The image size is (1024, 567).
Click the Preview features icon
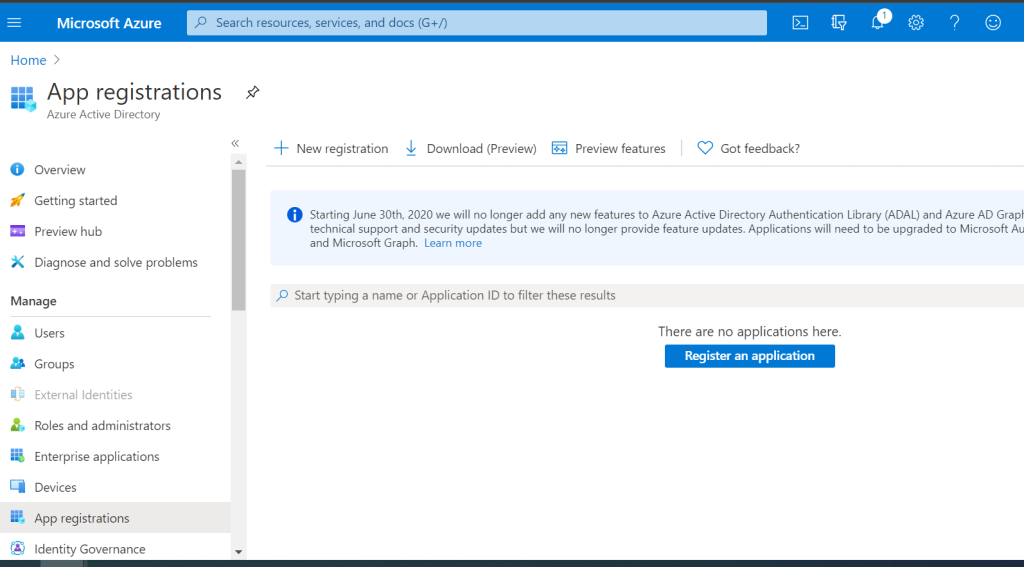[x=560, y=148]
